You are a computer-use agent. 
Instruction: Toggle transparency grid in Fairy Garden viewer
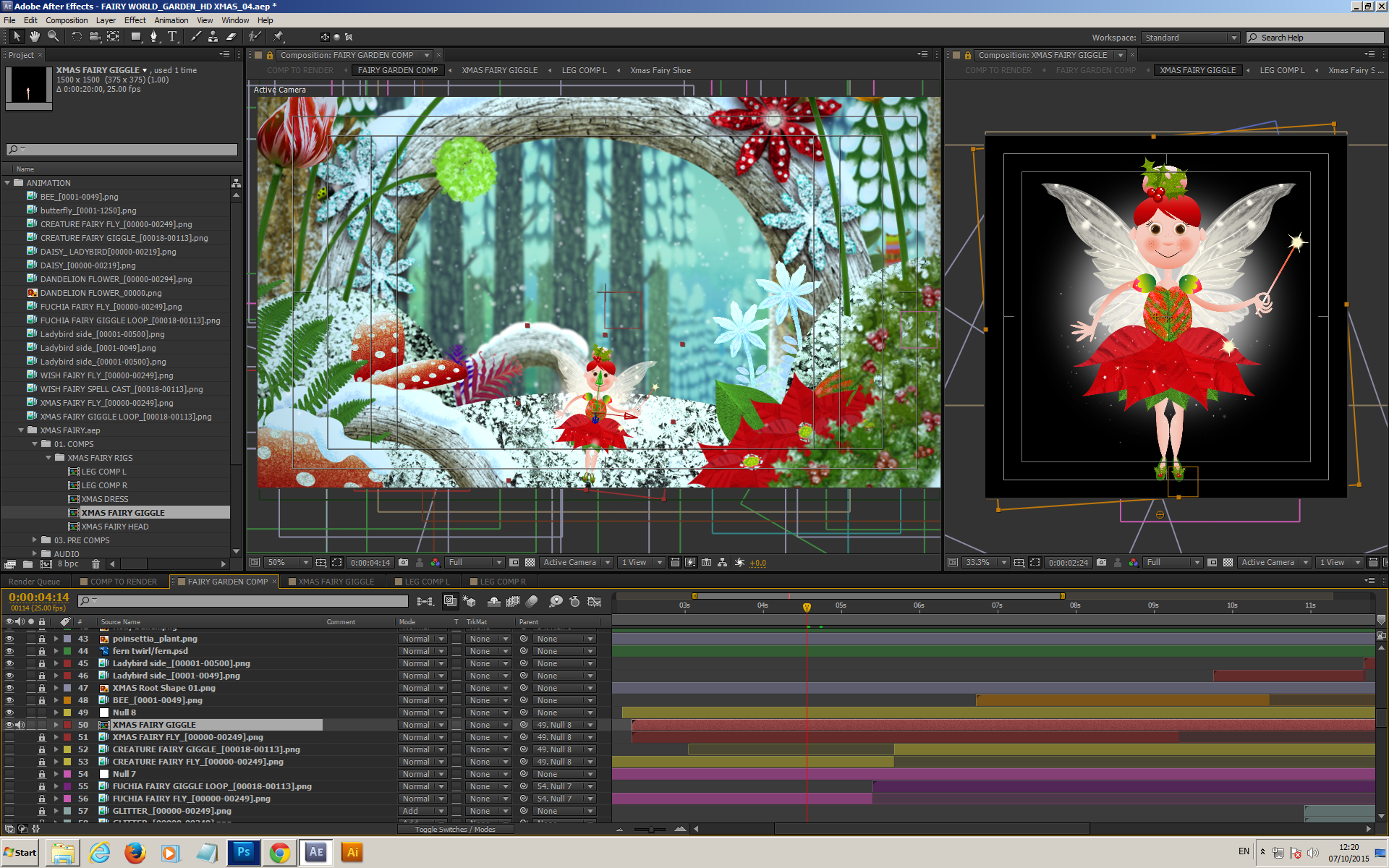tap(530, 563)
